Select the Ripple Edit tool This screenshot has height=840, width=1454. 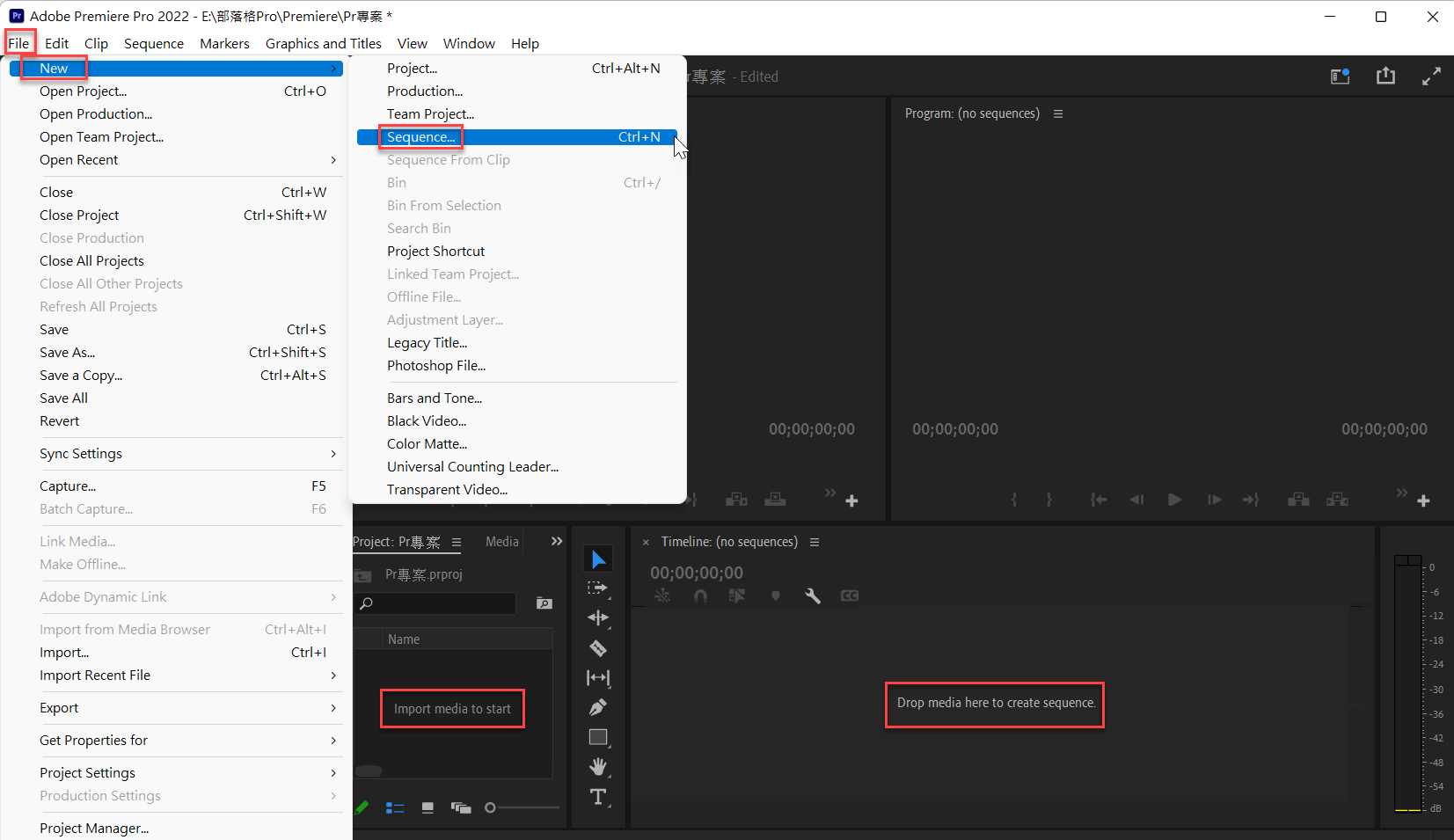point(598,618)
